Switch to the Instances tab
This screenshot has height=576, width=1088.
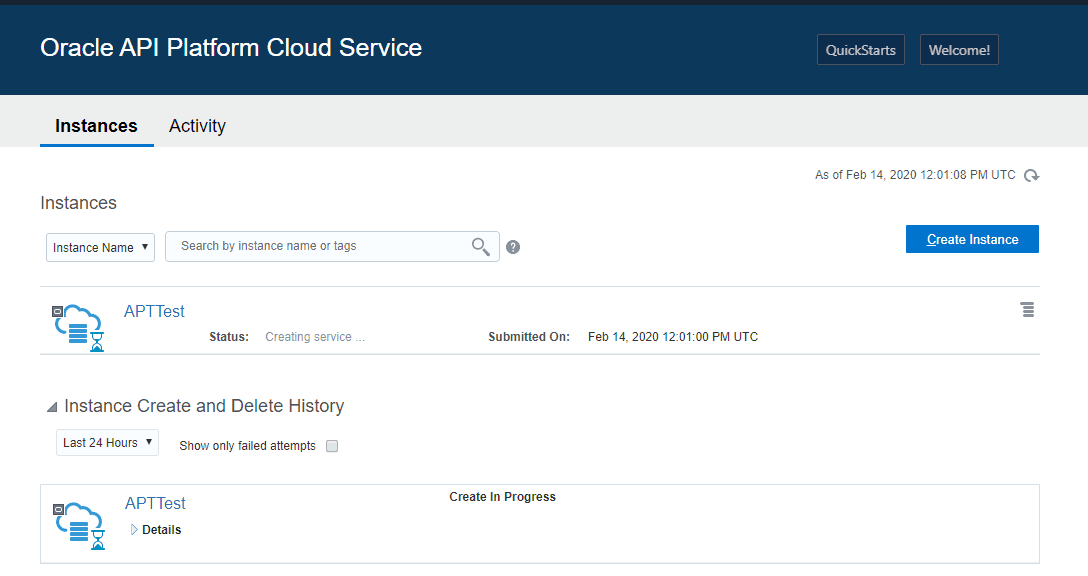pos(96,126)
